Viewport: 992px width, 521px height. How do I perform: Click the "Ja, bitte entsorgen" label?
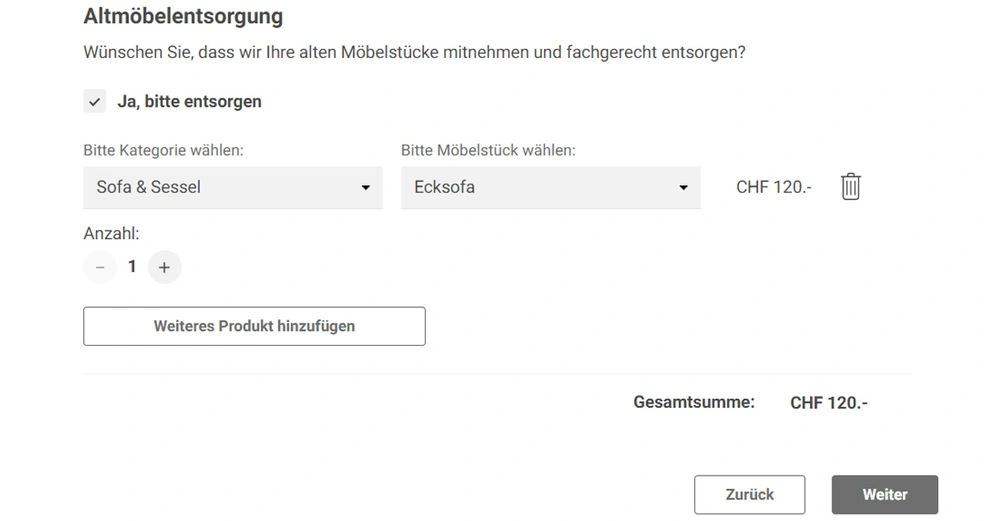(189, 101)
